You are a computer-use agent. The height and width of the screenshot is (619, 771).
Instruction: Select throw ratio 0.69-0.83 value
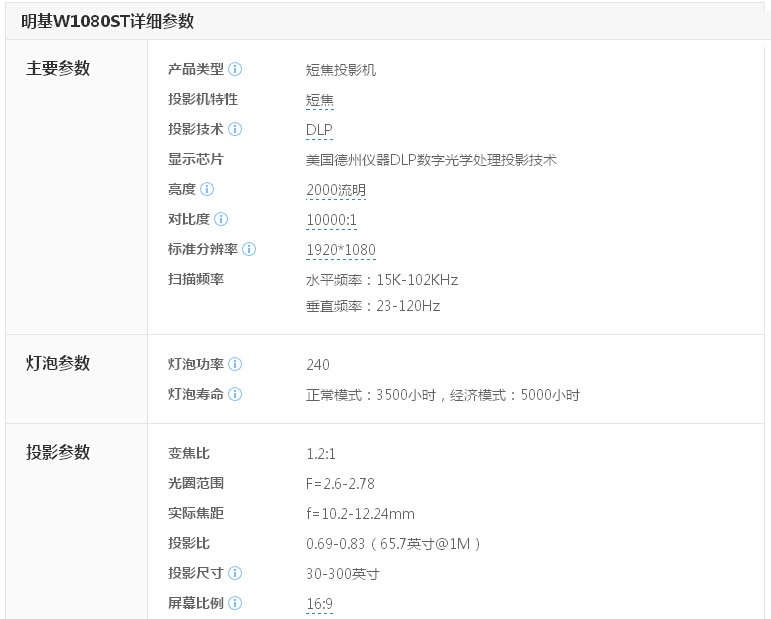coord(393,544)
